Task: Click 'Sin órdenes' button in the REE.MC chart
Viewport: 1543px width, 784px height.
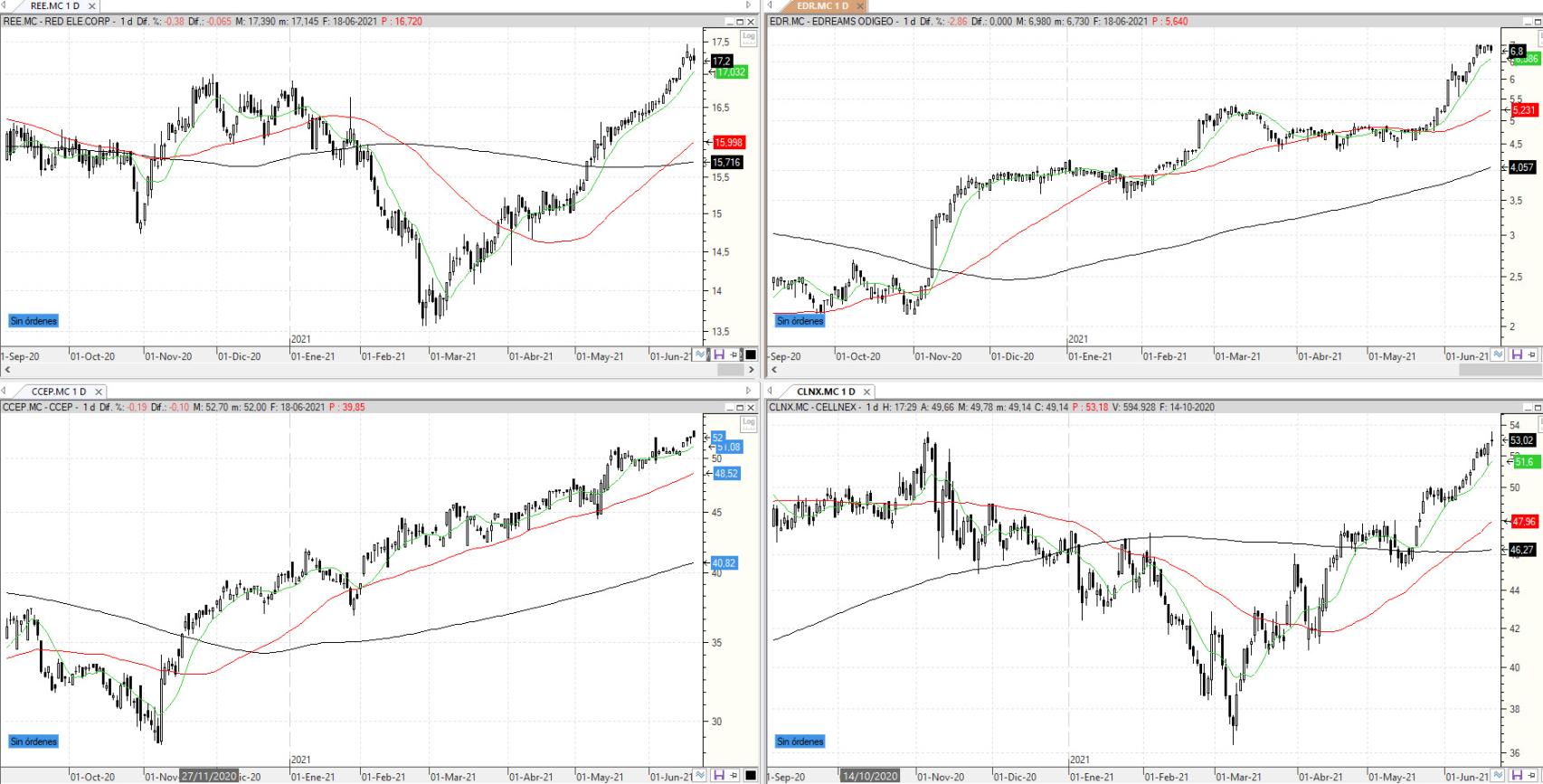Action: point(33,321)
